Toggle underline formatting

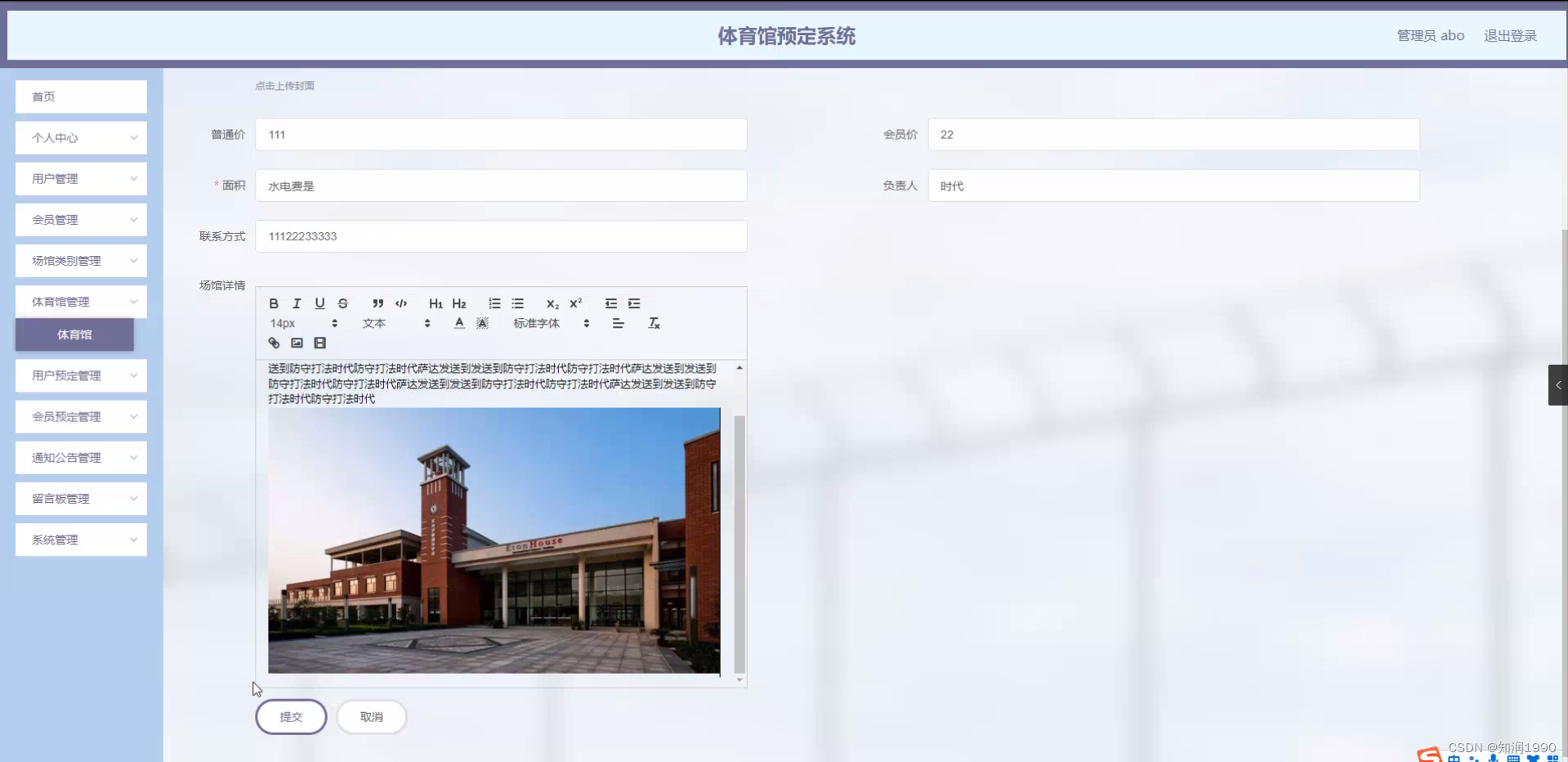point(319,303)
